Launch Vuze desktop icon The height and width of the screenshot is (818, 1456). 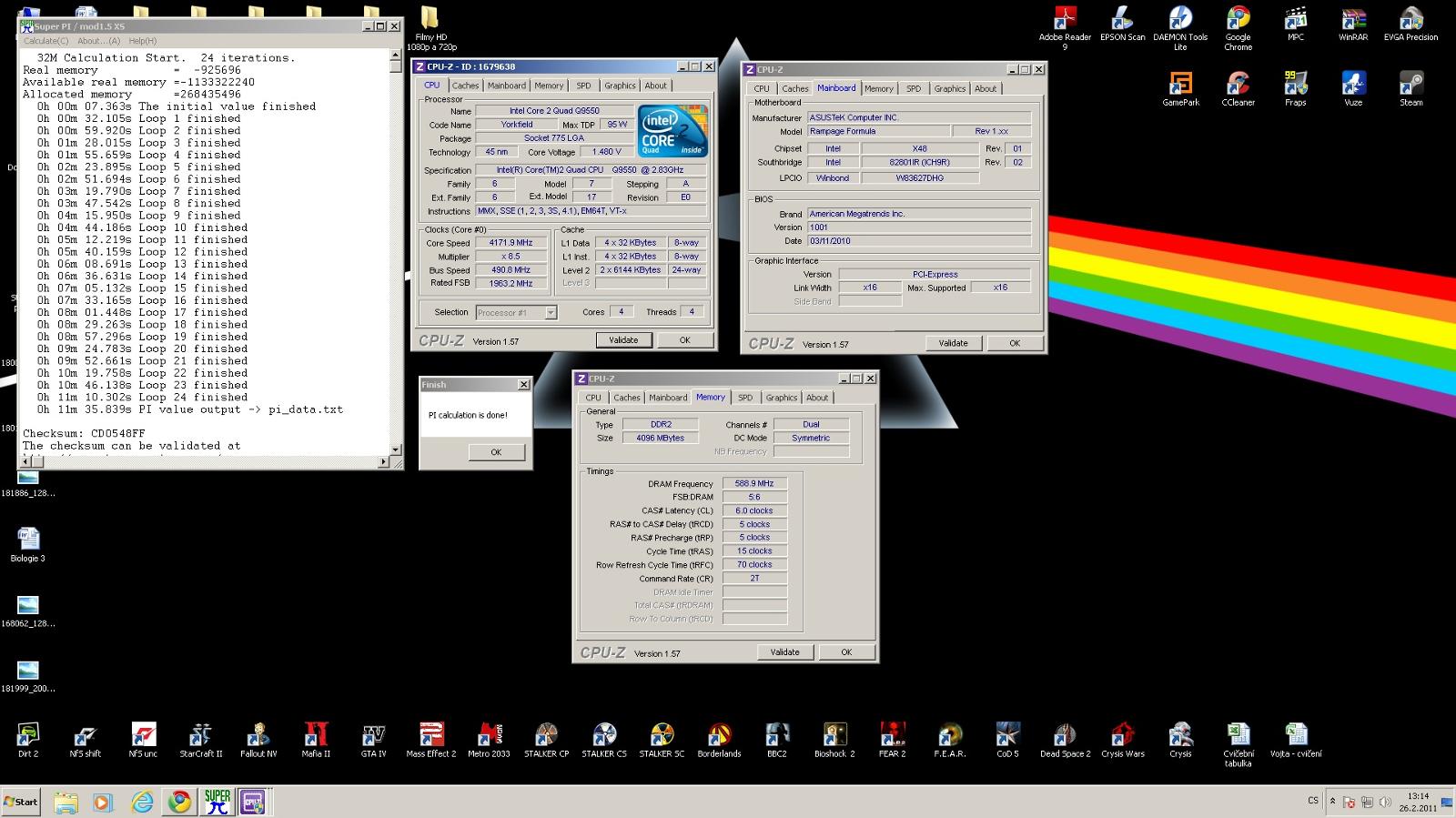point(1353,89)
